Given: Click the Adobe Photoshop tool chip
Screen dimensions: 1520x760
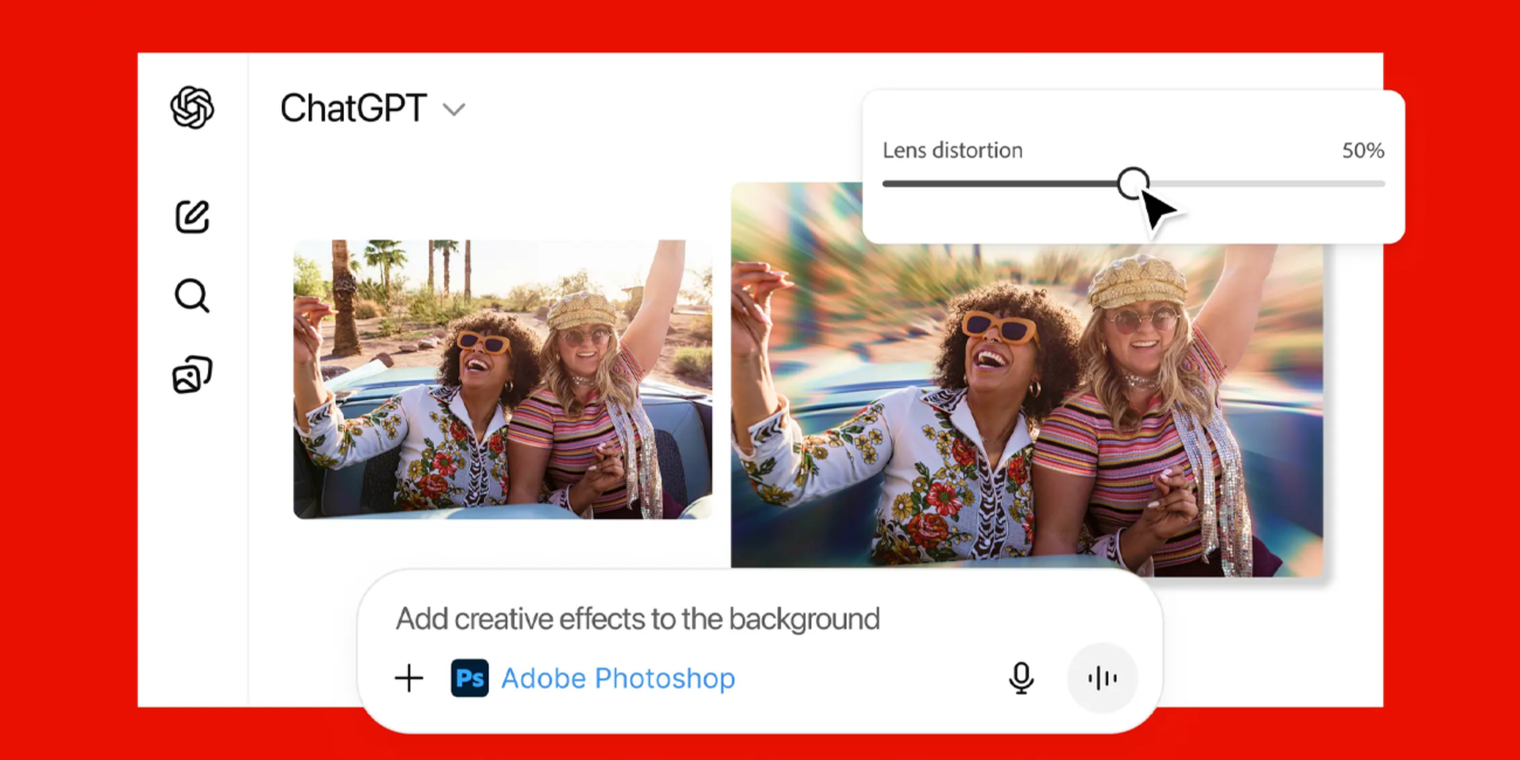Looking at the screenshot, I should (594, 678).
